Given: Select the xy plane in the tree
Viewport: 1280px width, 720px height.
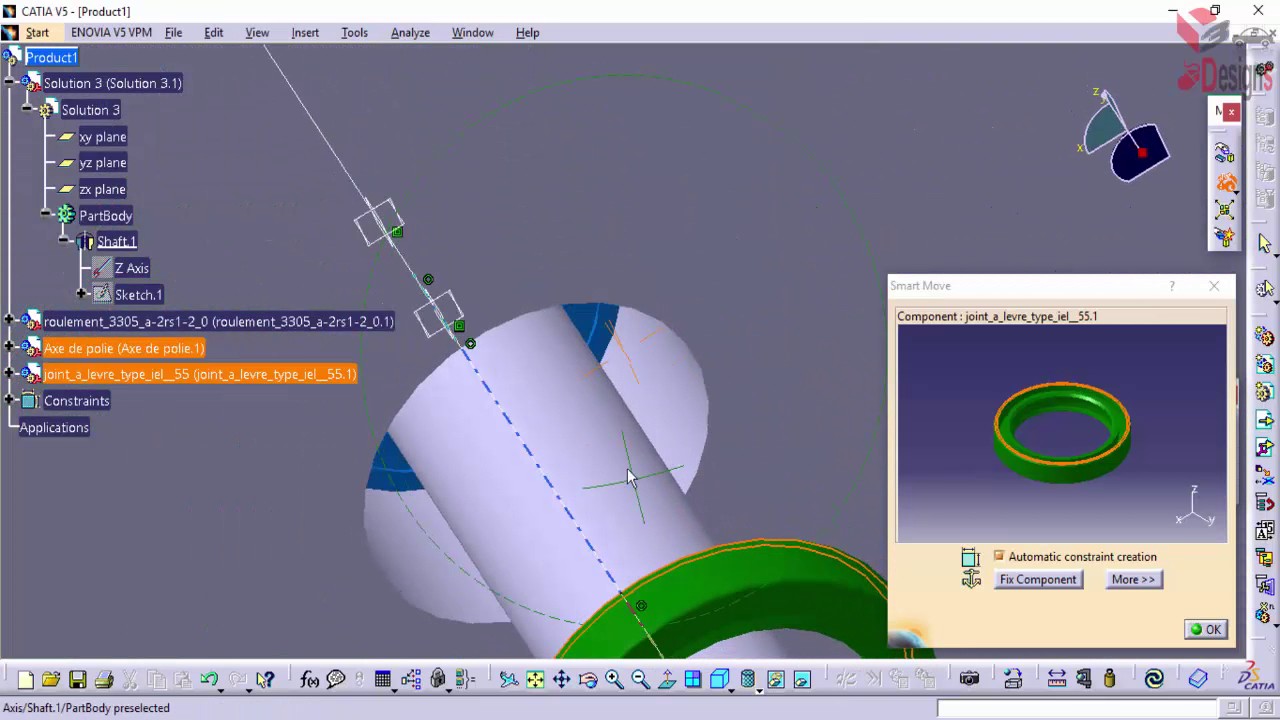Looking at the screenshot, I should tap(102, 136).
